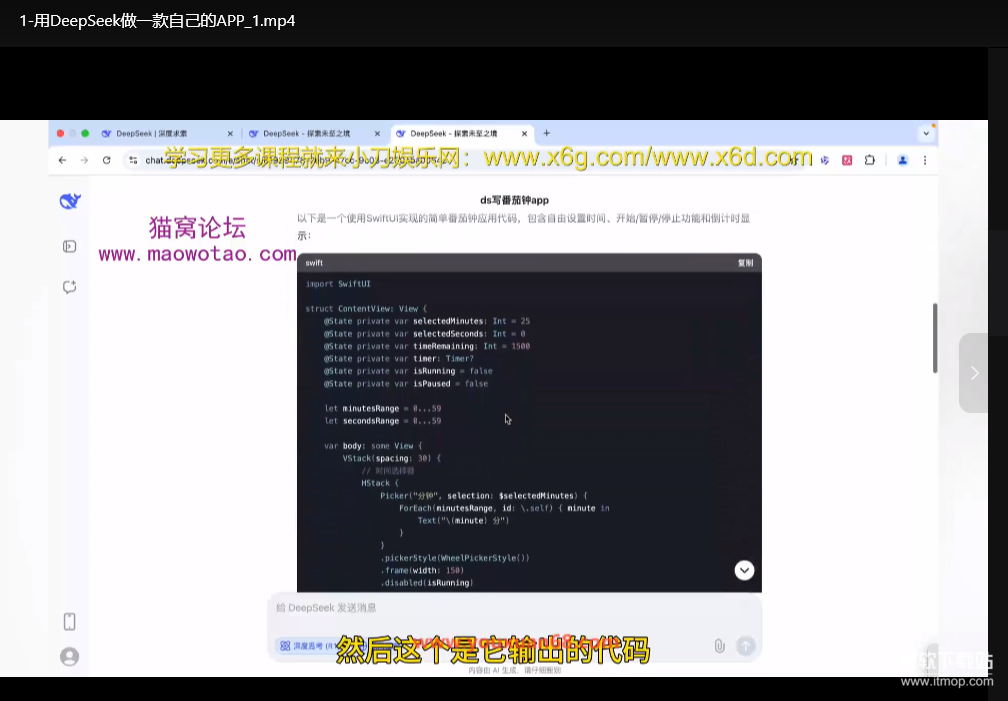Open the browser profile avatar icon
The height and width of the screenshot is (701, 1008).
[903, 160]
